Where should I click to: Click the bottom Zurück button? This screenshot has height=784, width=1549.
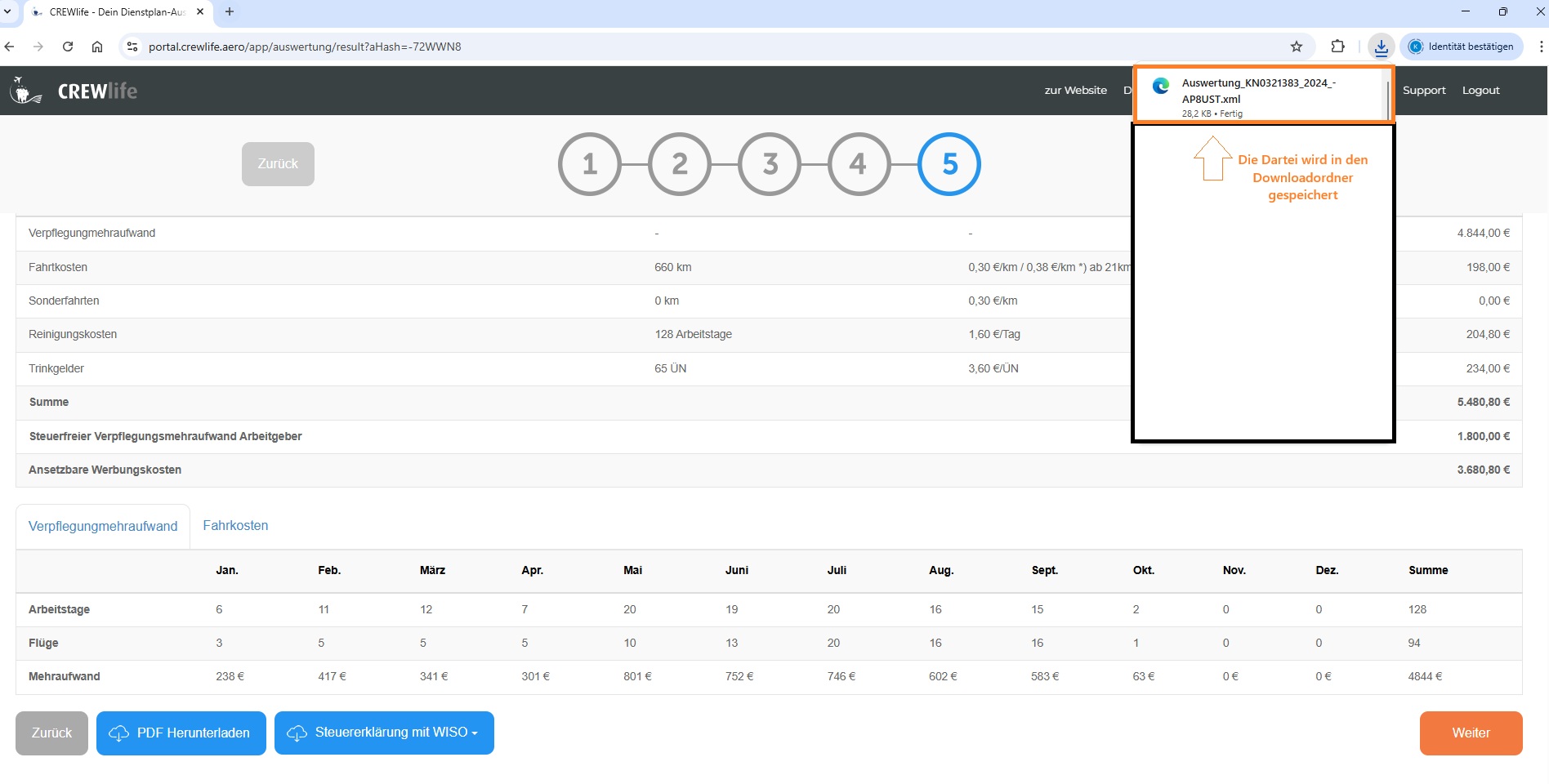tap(51, 733)
